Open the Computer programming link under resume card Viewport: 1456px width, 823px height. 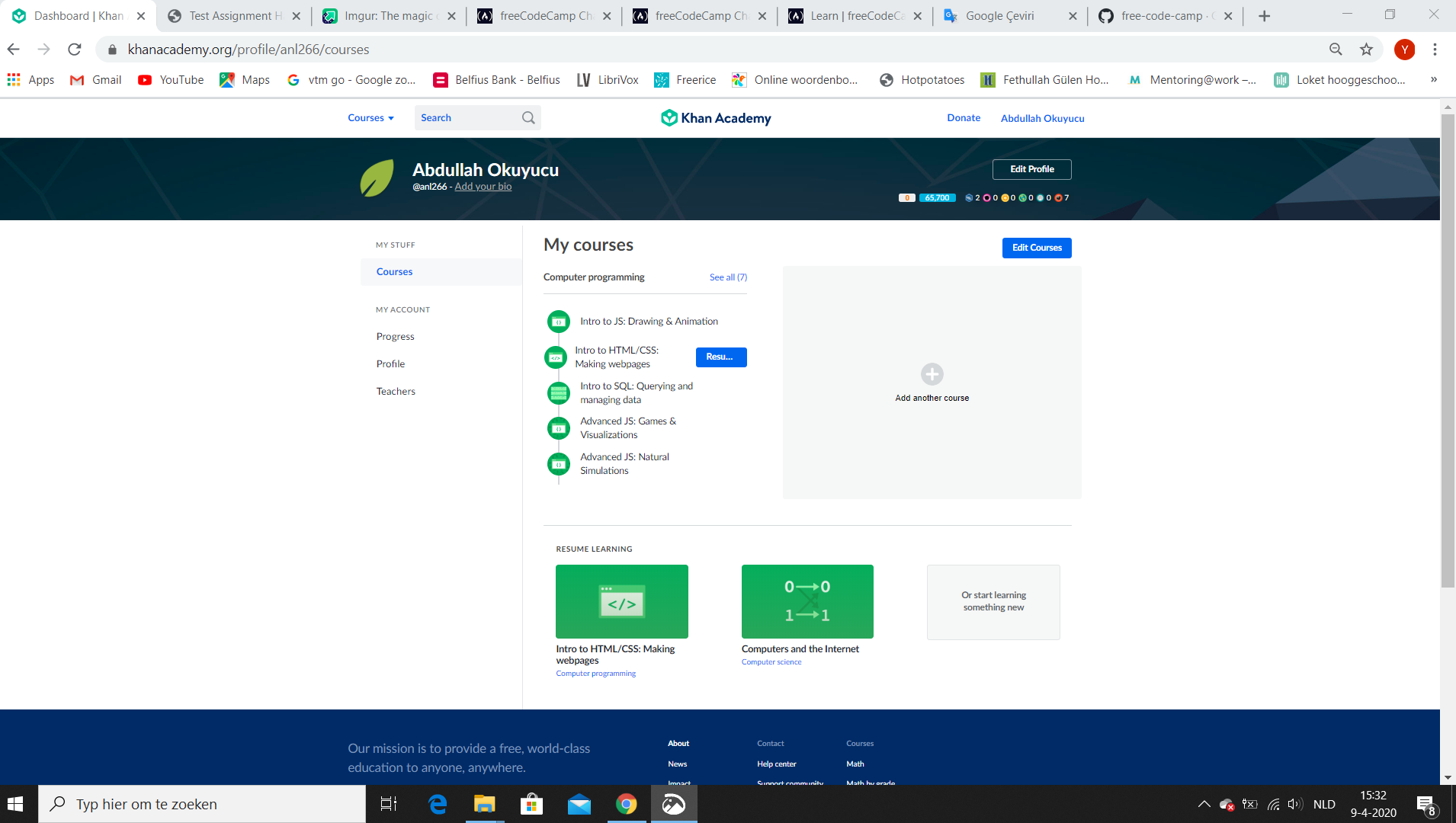point(595,674)
